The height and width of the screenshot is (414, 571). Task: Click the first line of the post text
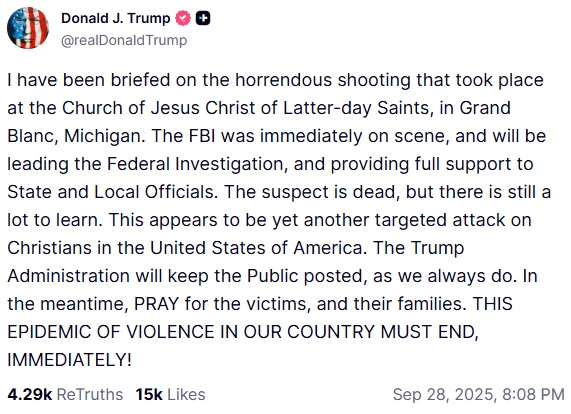[275, 80]
